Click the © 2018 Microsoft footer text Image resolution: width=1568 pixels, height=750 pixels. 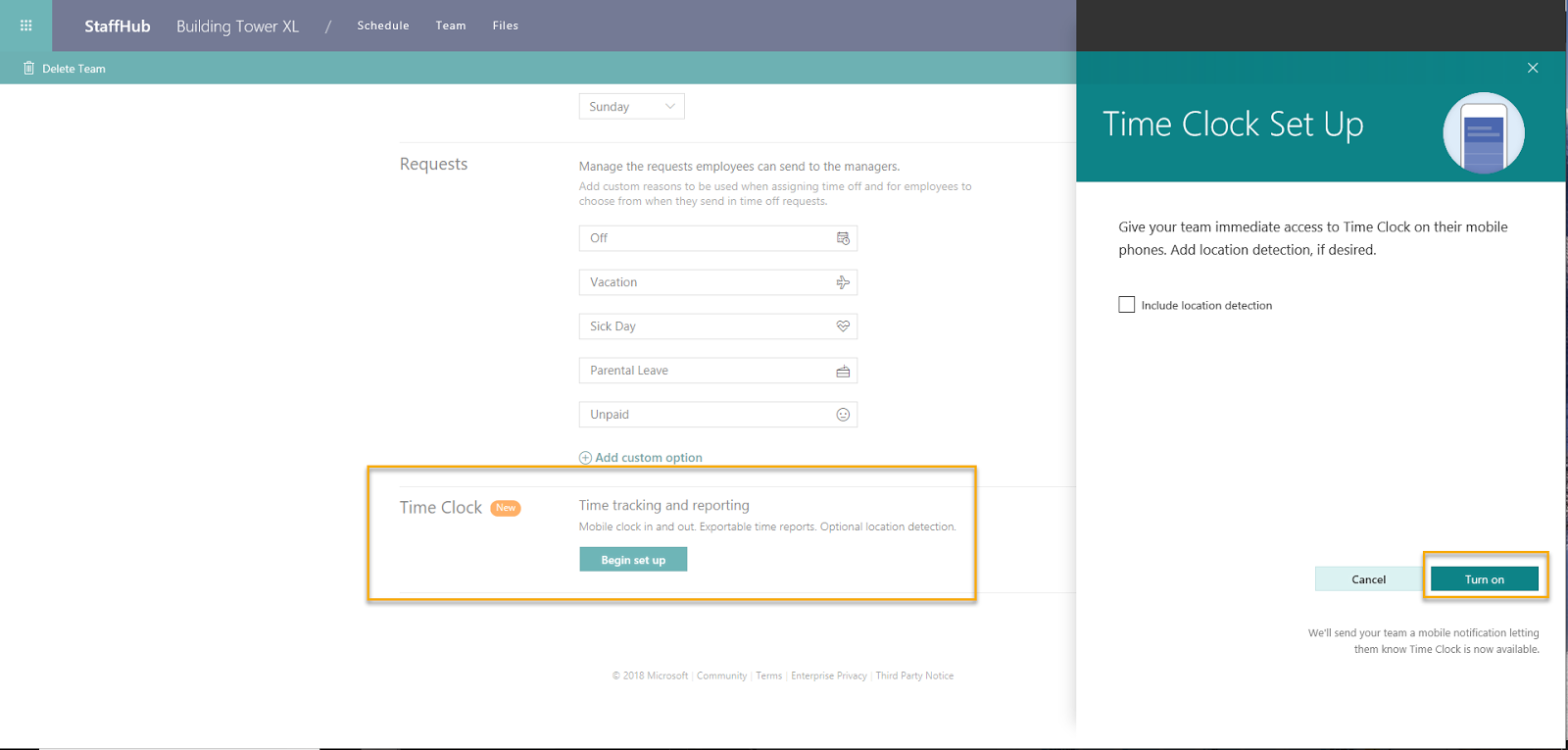point(651,675)
